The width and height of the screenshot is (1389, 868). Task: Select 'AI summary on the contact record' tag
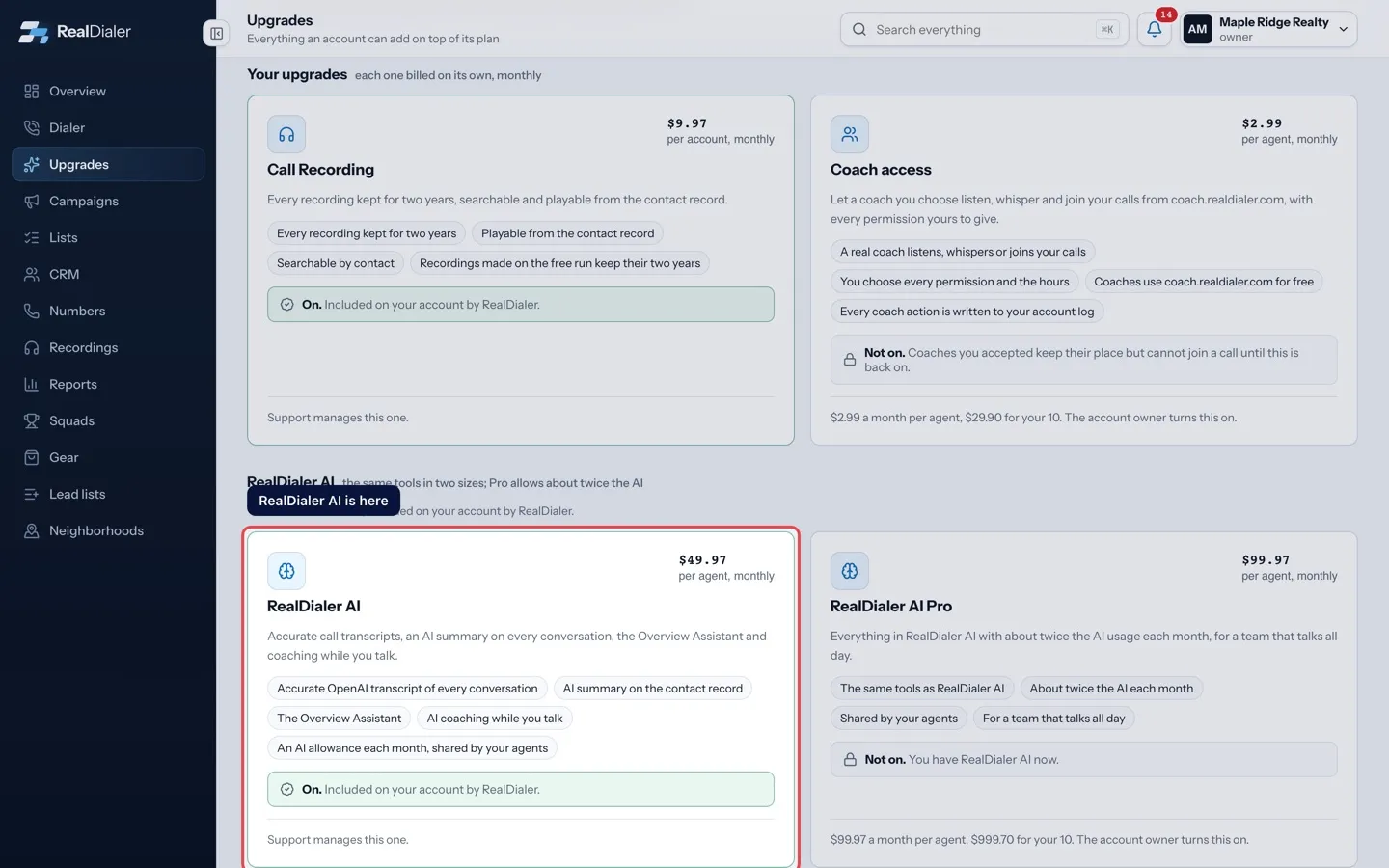(653, 689)
